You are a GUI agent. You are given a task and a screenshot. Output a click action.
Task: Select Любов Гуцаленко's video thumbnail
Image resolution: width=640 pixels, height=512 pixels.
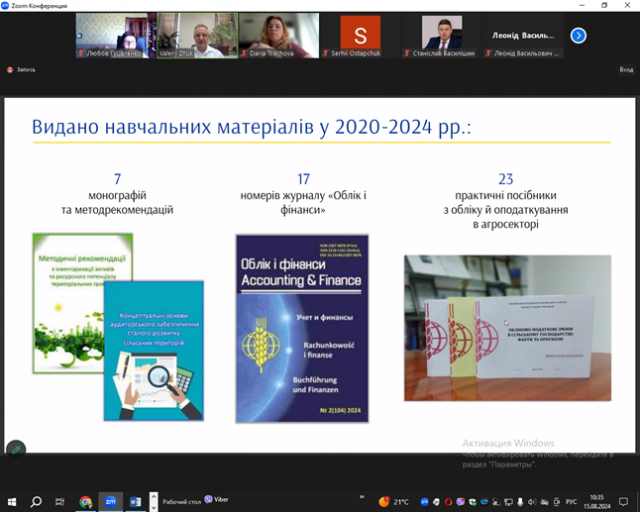[116, 35]
